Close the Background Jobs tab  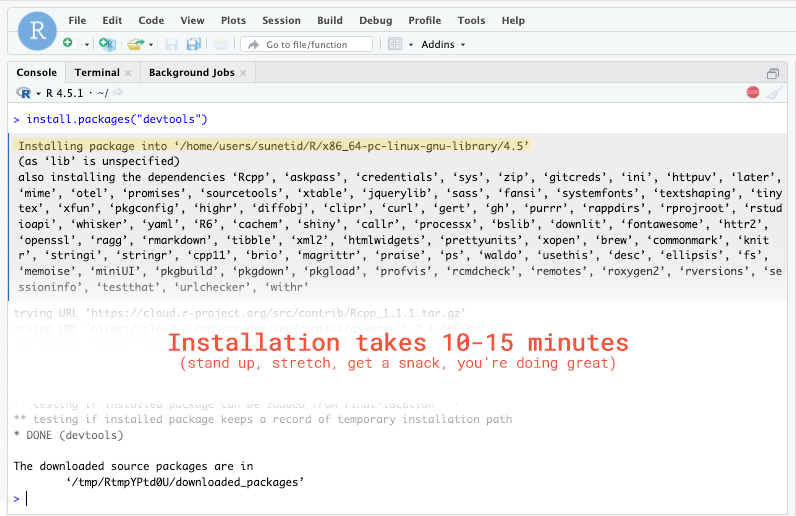pos(243,73)
